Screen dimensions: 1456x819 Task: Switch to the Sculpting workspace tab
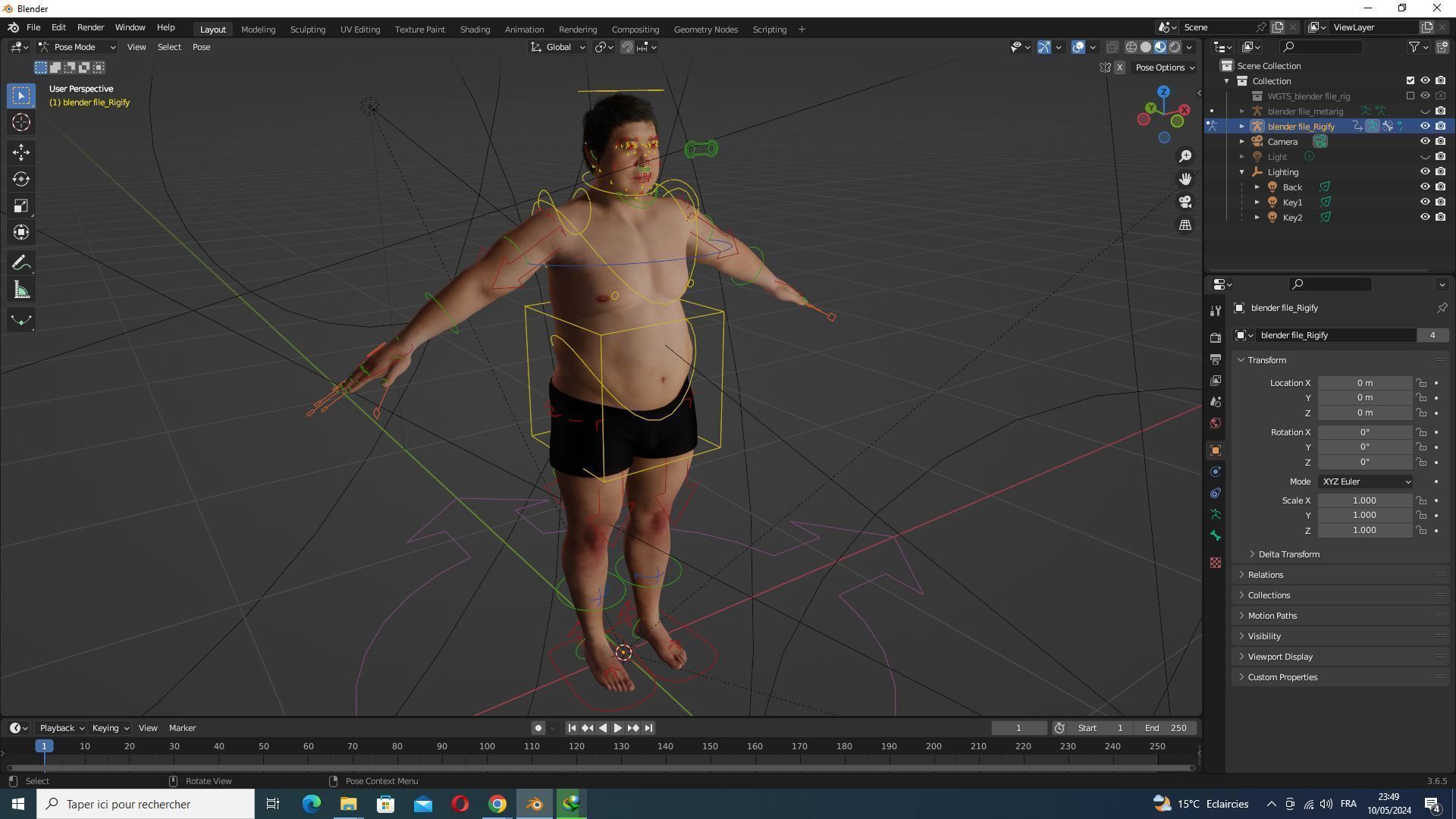(x=307, y=30)
